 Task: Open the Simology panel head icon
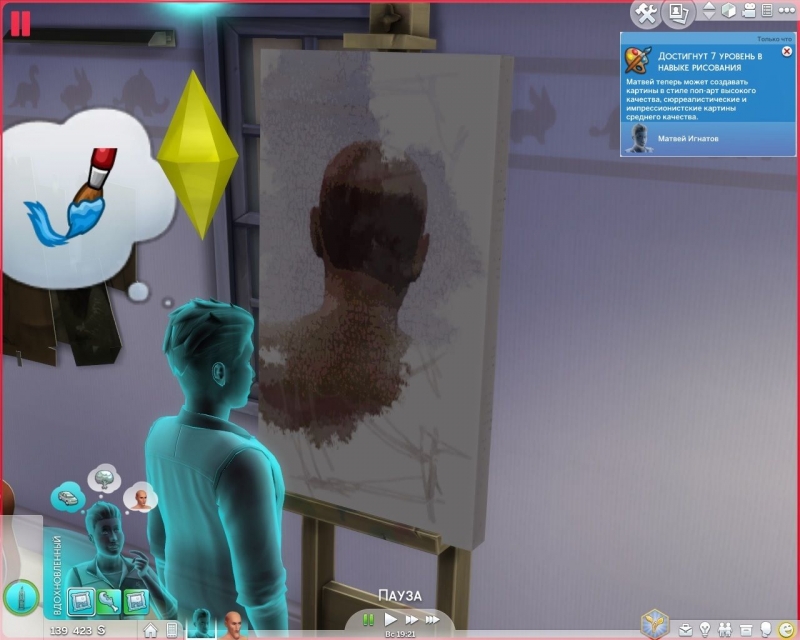766,629
